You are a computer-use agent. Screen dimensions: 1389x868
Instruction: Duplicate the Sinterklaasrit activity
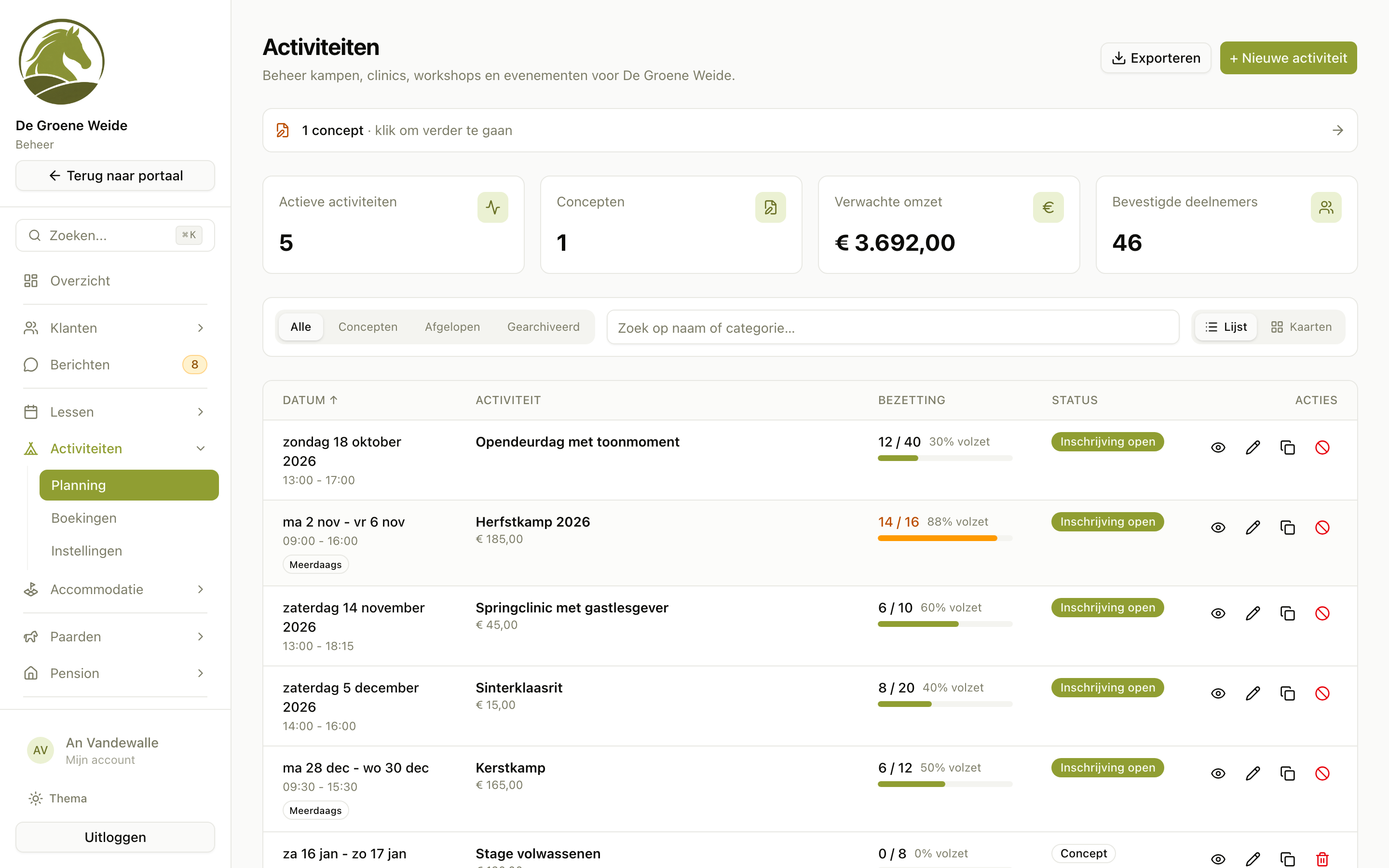[1287, 693]
